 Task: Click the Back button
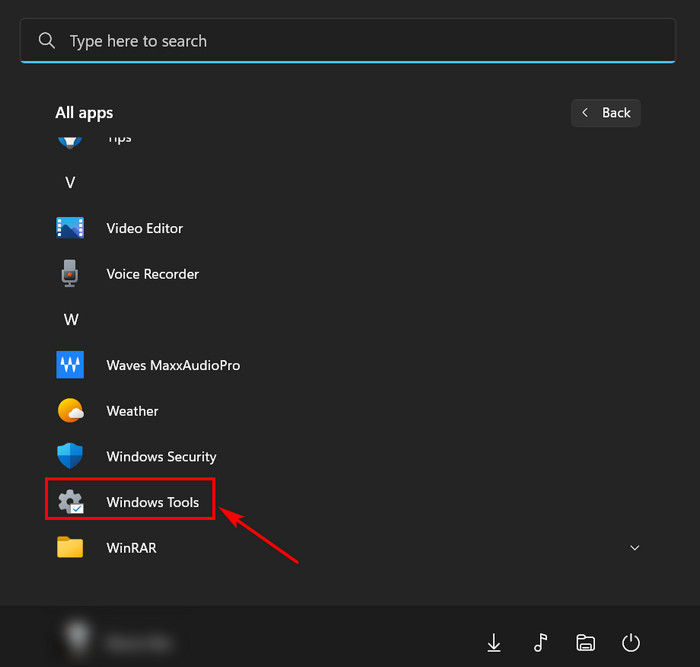[x=606, y=113]
